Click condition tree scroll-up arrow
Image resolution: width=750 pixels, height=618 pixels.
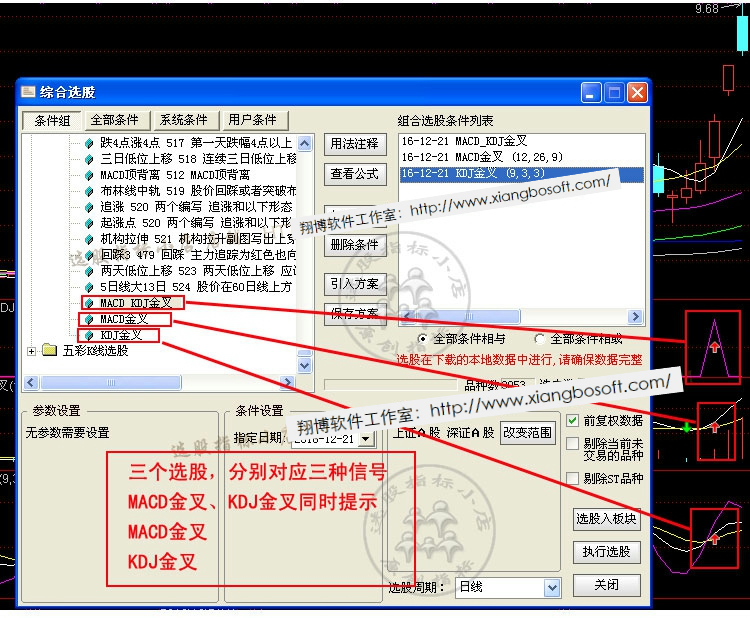(x=305, y=143)
